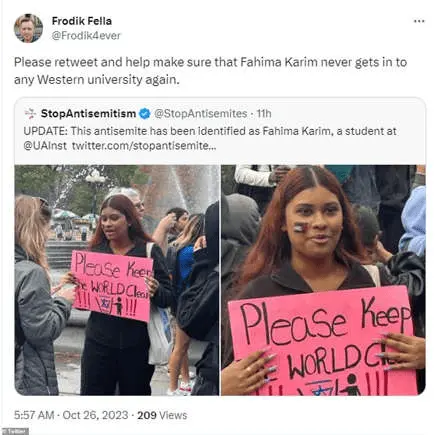This screenshot has height=435, width=435.
Task: Click Frodik Fella's profile avatar
Action: [x=28, y=28]
